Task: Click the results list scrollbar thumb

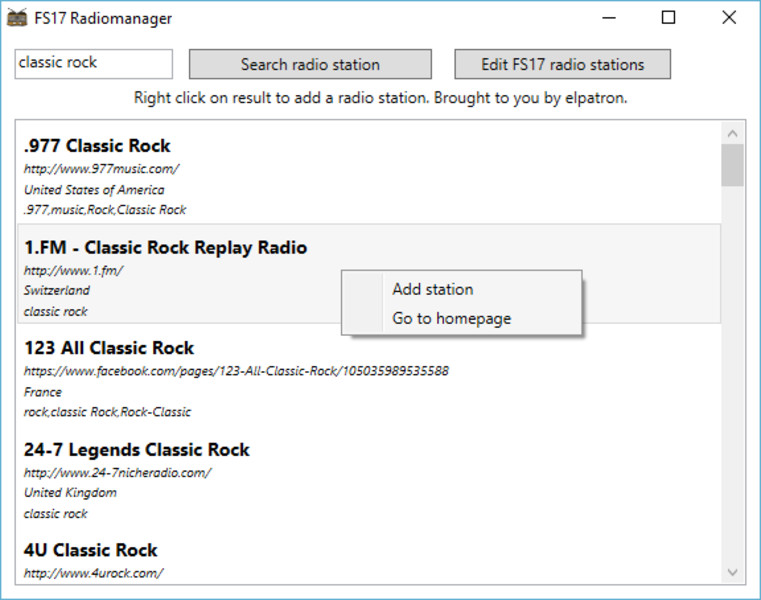Action: click(x=732, y=165)
